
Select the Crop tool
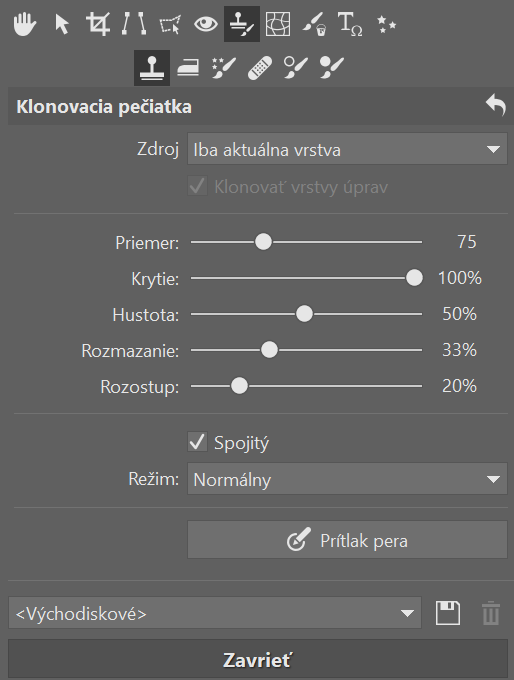[98, 24]
